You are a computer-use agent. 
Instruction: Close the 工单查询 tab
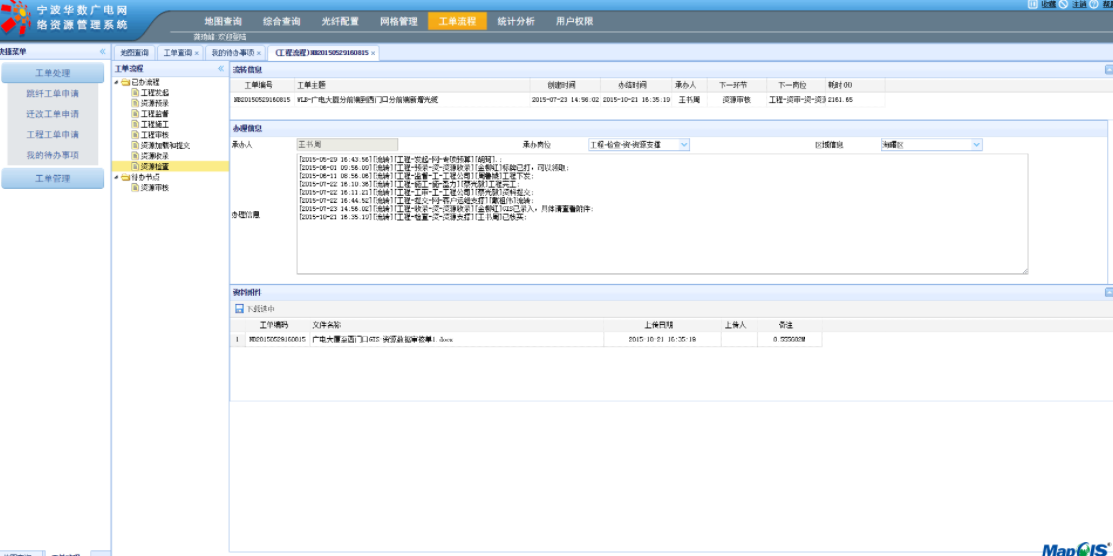pyautogui.click(x=196, y=53)
